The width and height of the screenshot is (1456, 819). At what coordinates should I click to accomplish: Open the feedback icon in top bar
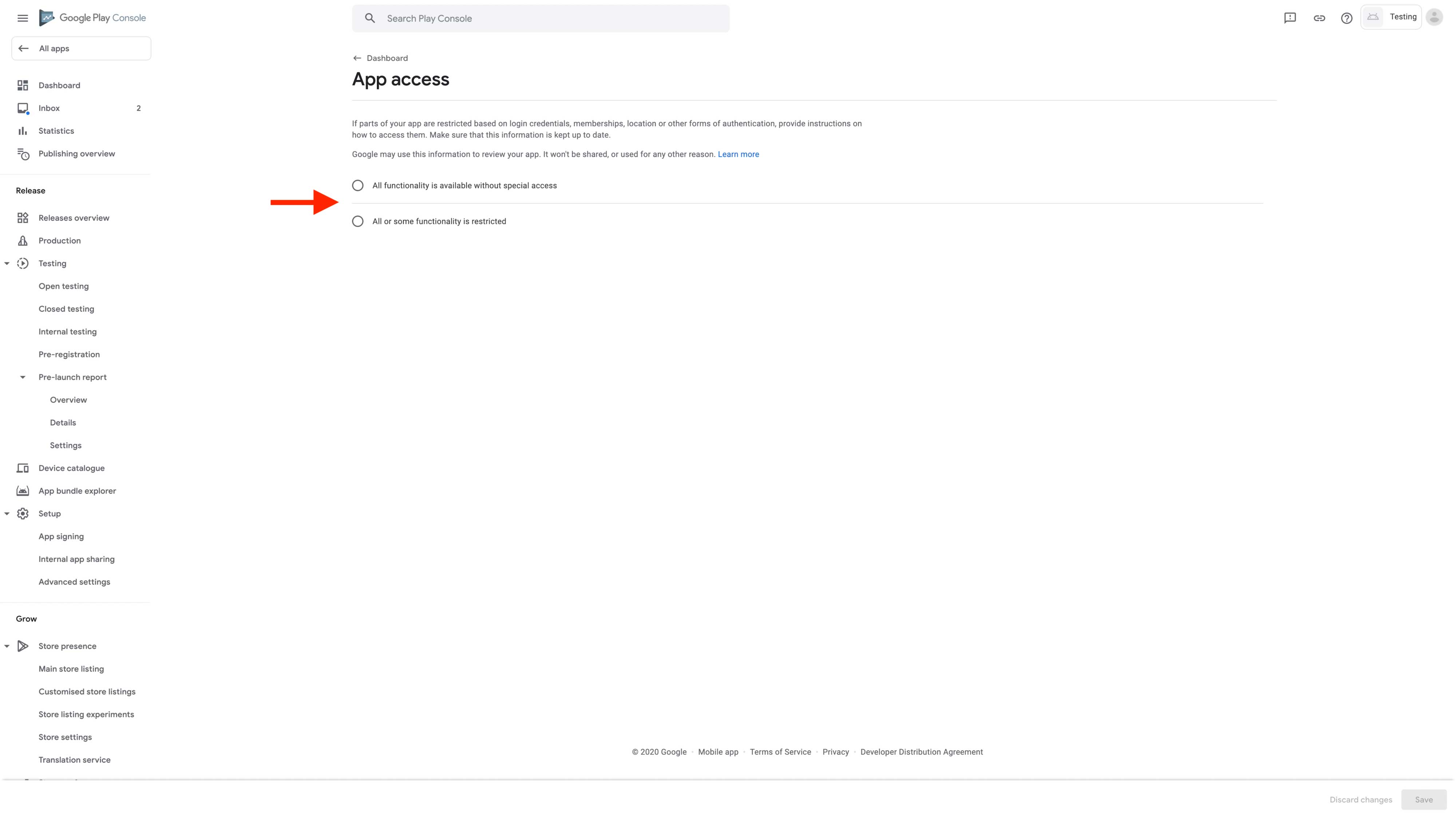pos(1290,18)
